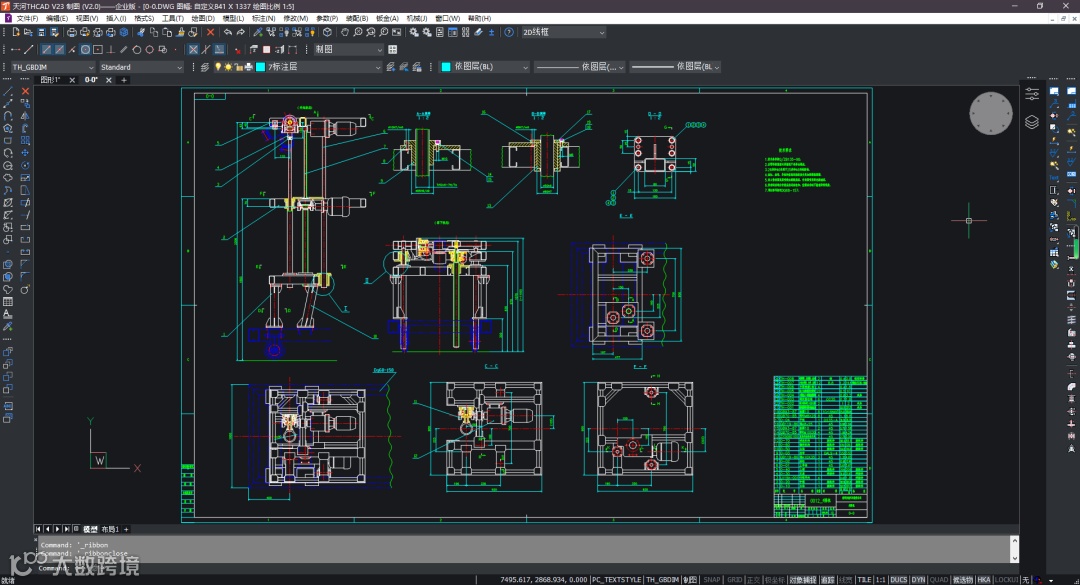Toggle GRID display in status bar
1080x585 pixels.
pos(735,579)
